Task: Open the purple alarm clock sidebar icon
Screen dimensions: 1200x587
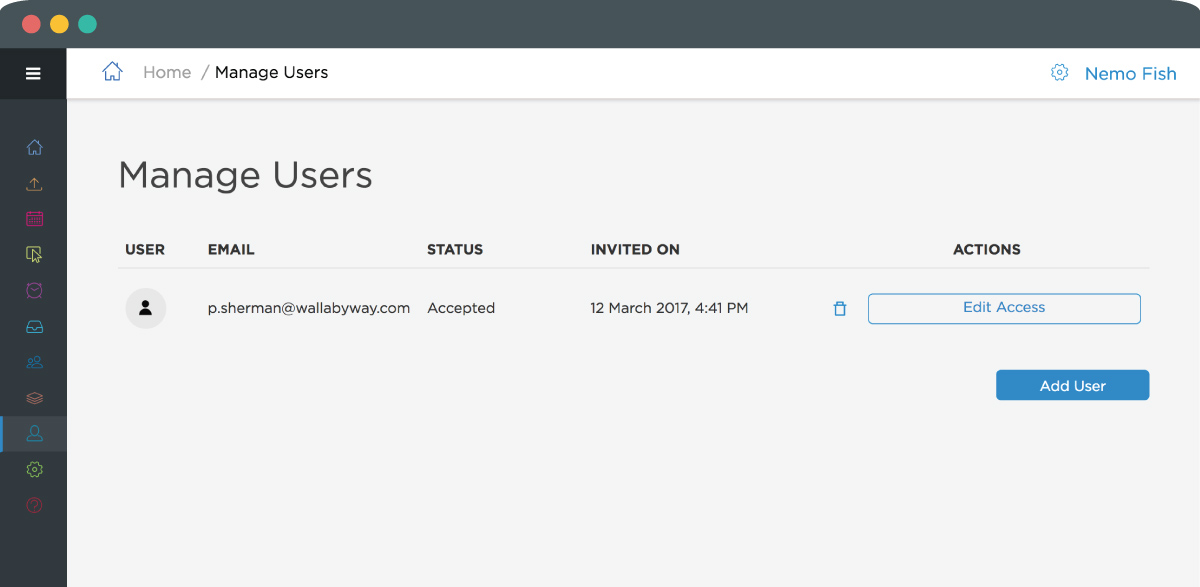Action: (34, 290)
